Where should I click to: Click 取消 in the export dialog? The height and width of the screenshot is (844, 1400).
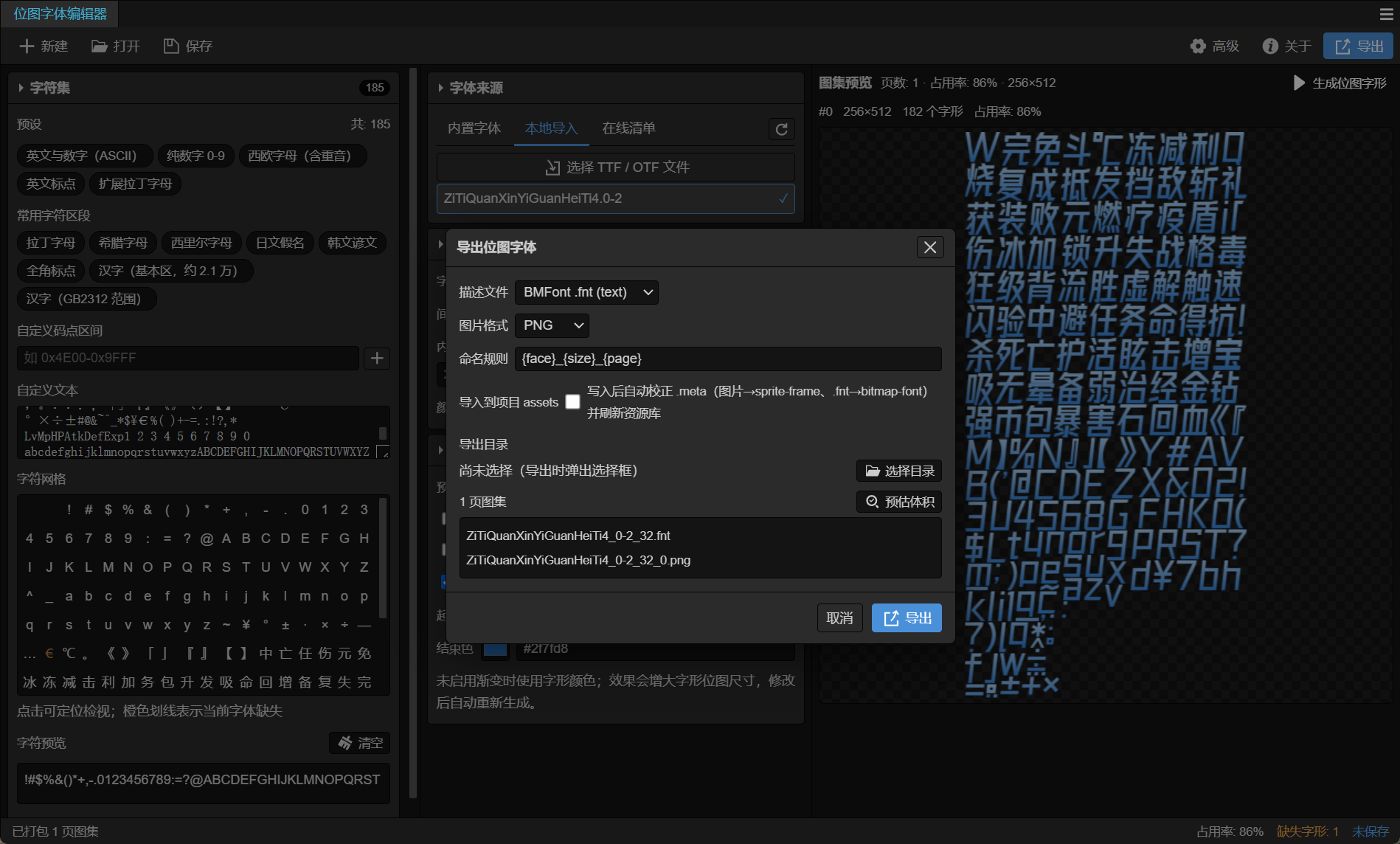click(839, 618)
